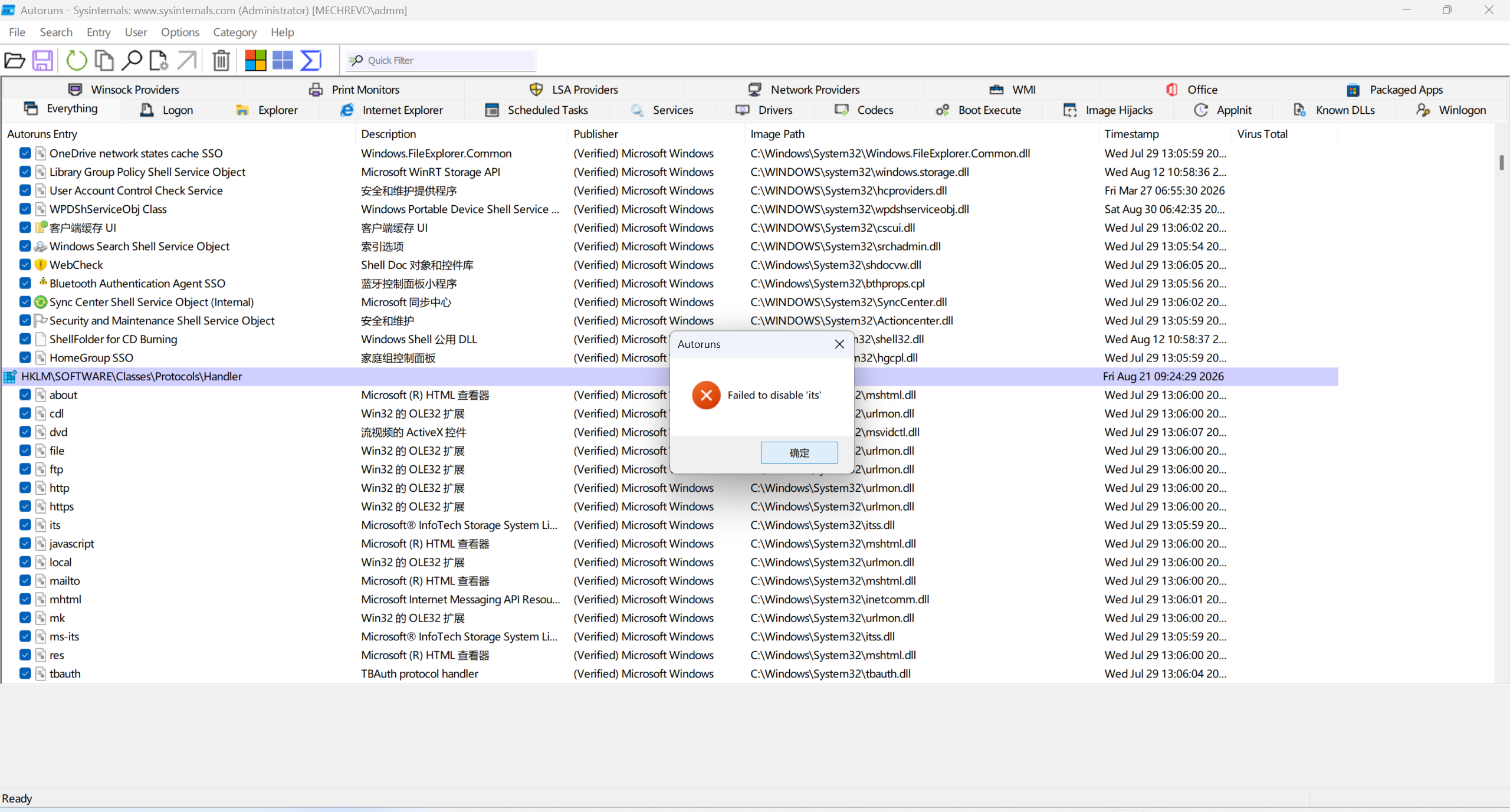
Task: Select the 'mhtml' entry row
Action: [670, 600]
